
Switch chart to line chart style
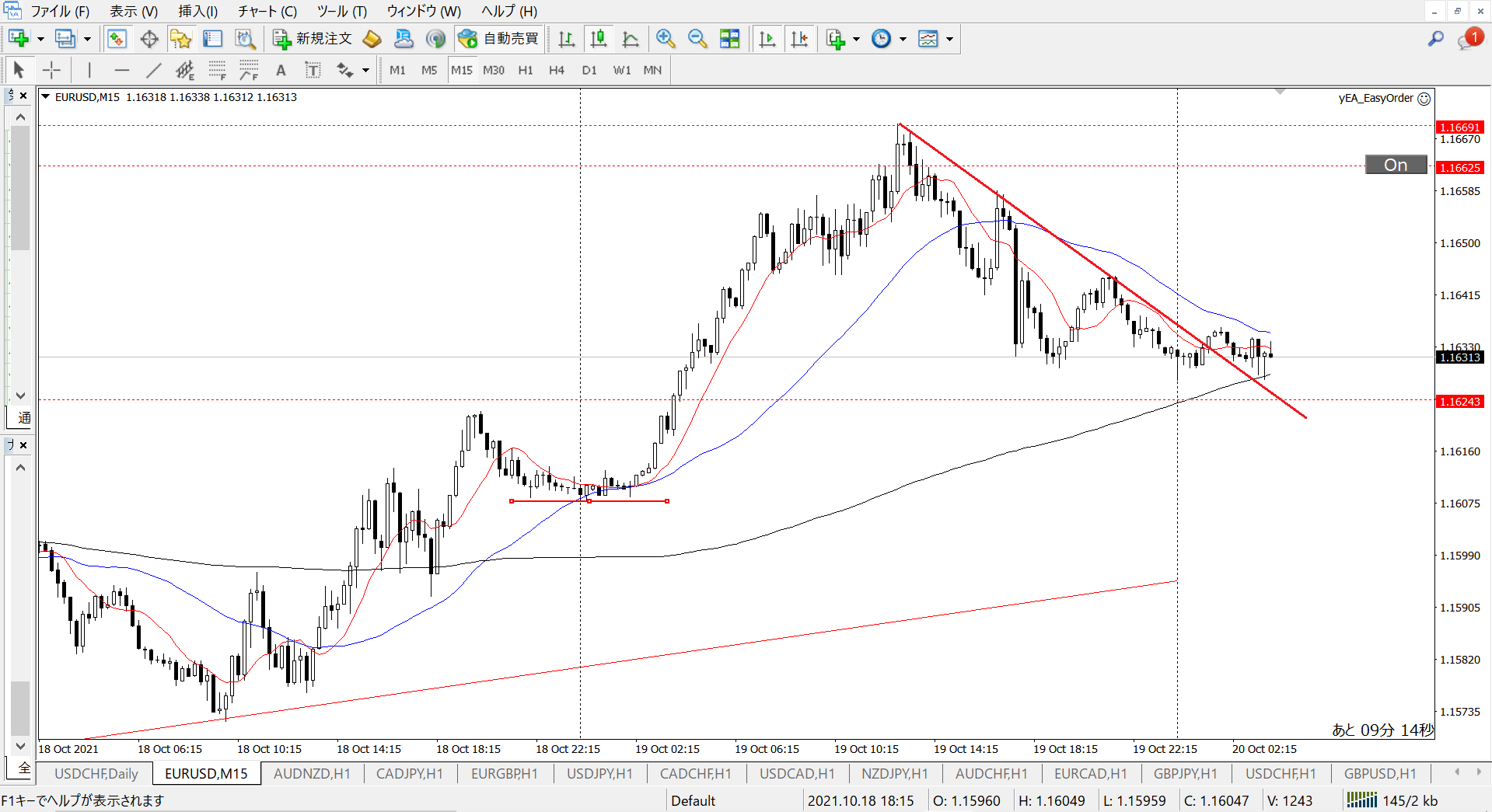pos(631,38)
